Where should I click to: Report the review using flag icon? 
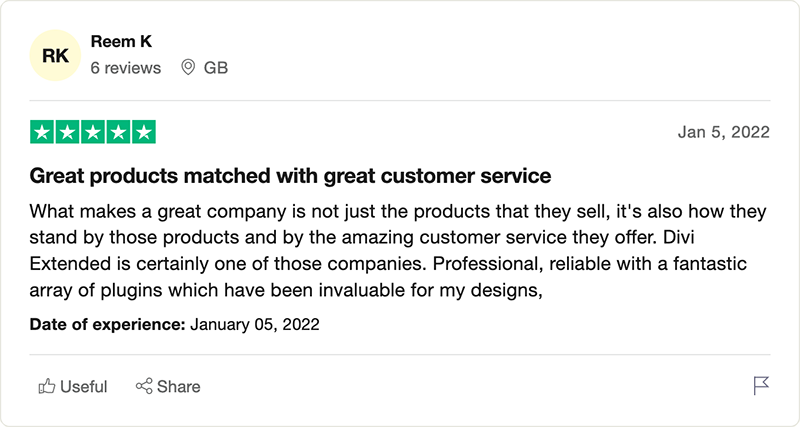[761, 386]
